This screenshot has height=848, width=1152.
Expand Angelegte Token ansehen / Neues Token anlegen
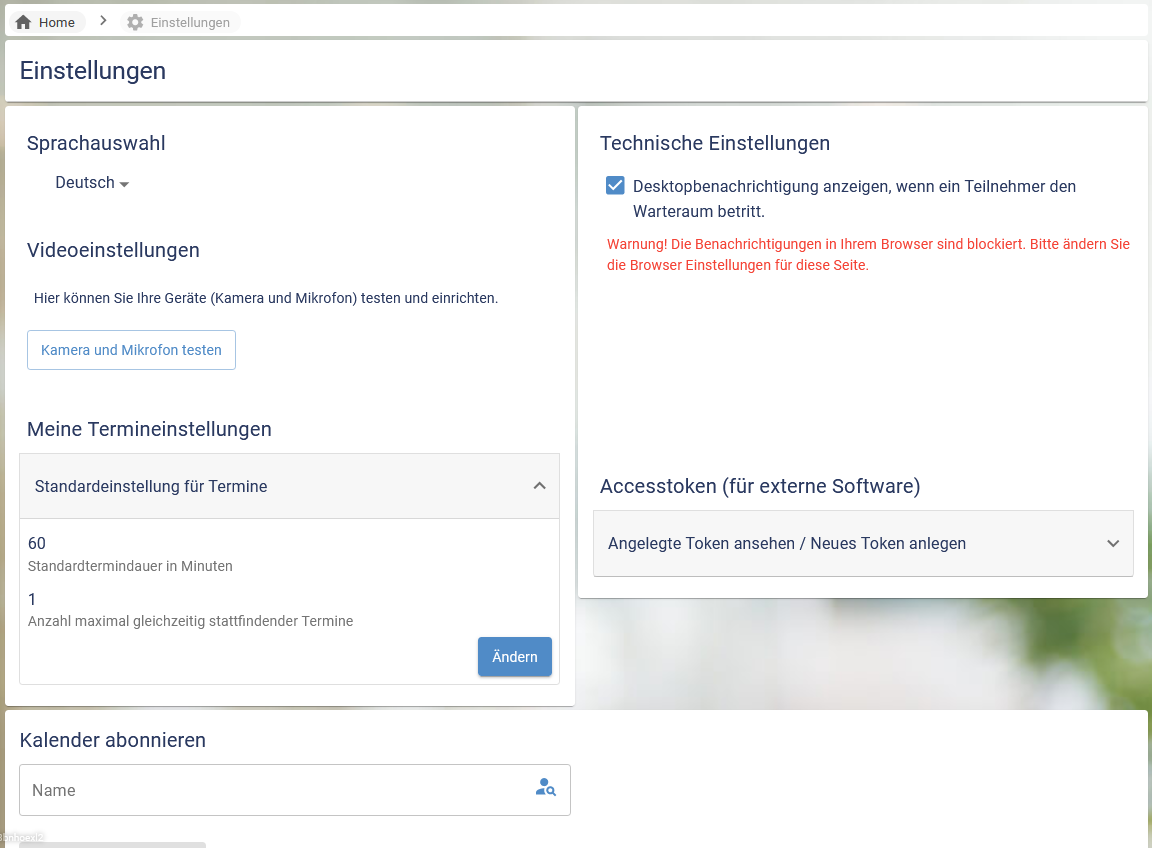coord(786,543)
